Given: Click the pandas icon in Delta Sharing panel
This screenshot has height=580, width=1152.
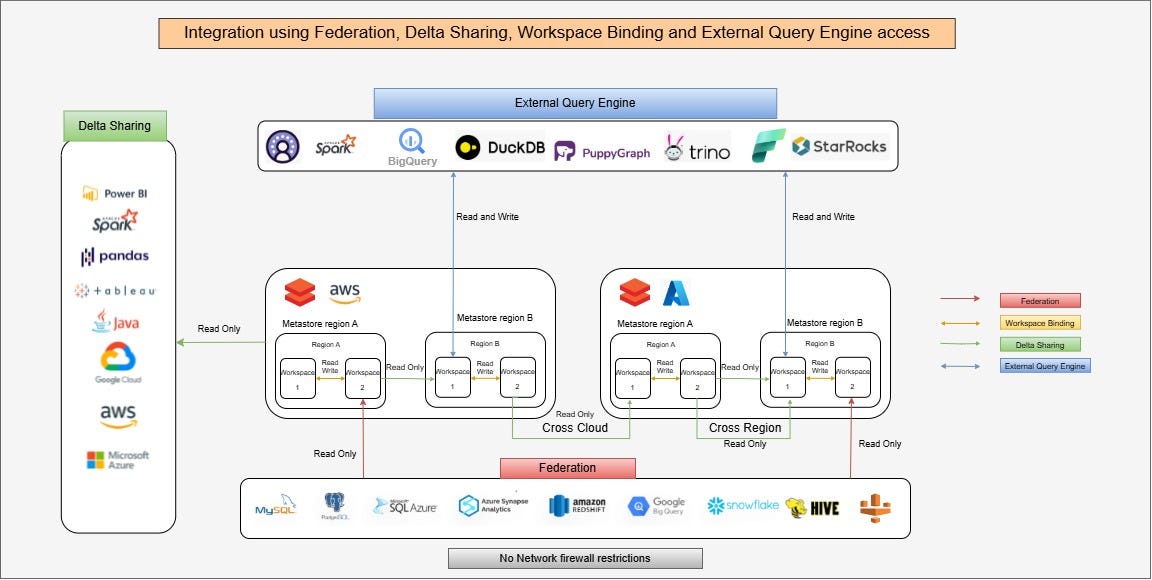Looking at the screenshot, I should click(x=113, y=257).
